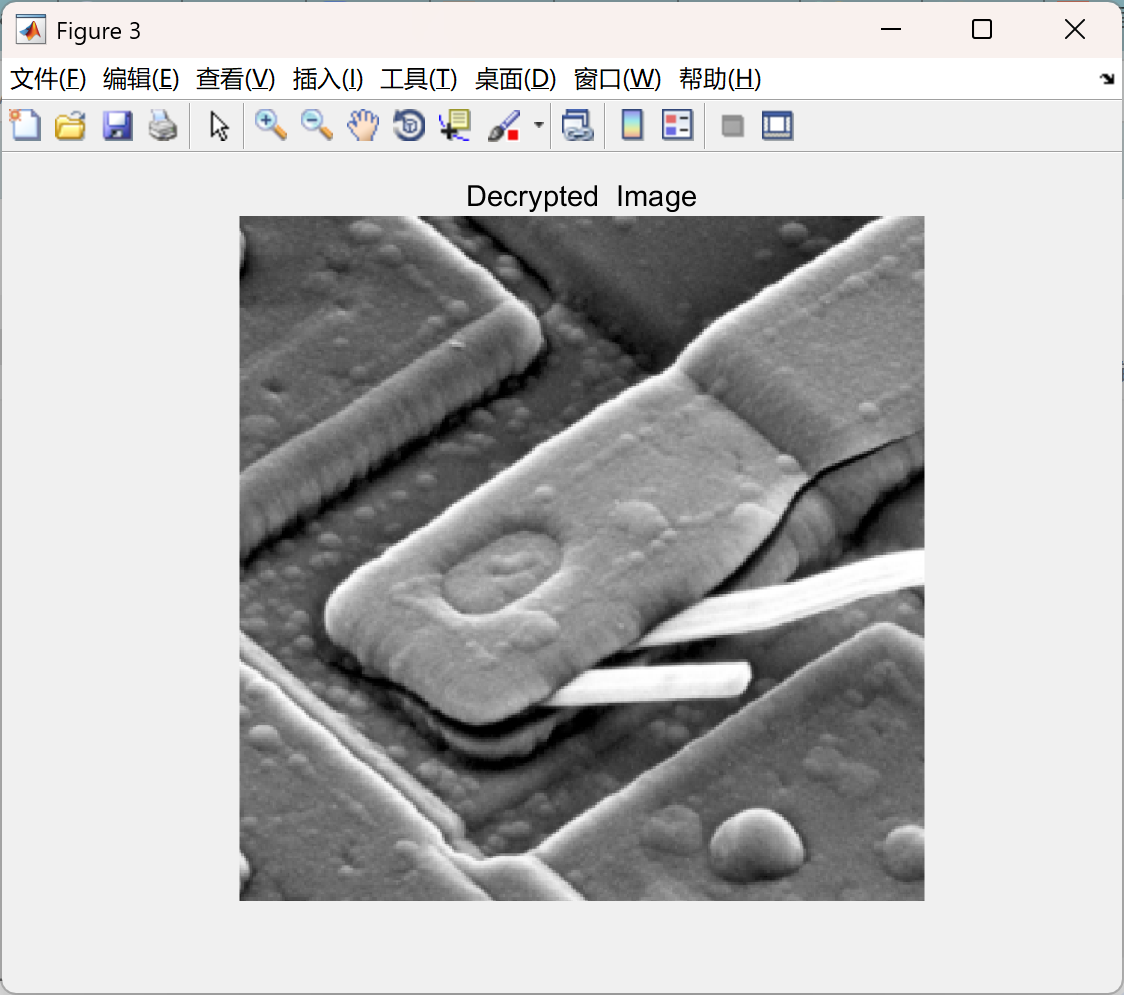The width and height of the screenshot is (1124, 995).
Task: Activate the Zoom In magnifier tool
Action: (271, 125)
